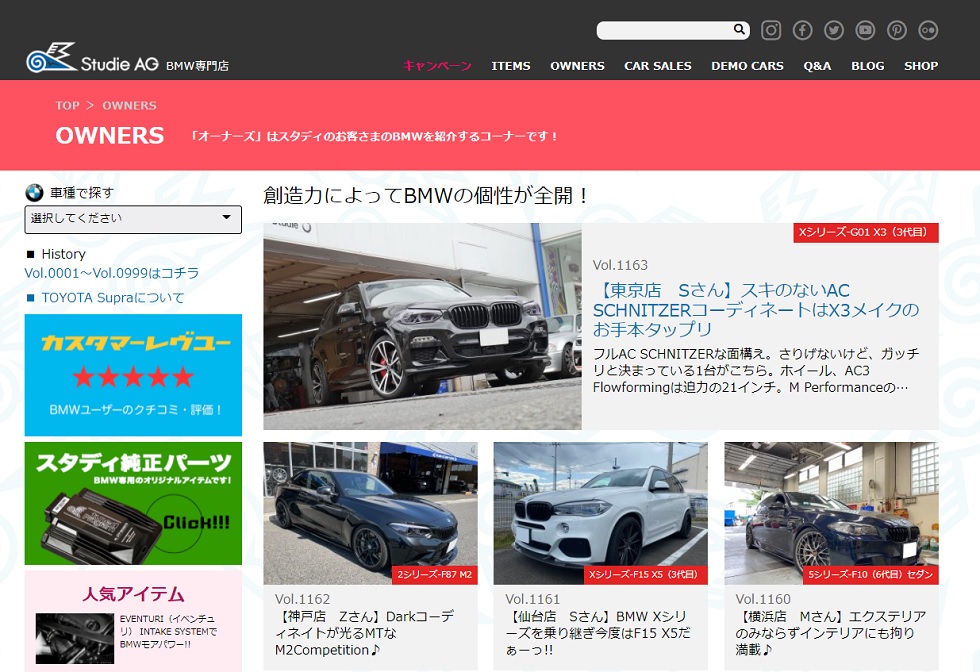Click the Vol.1160 label

coord(763,599)
